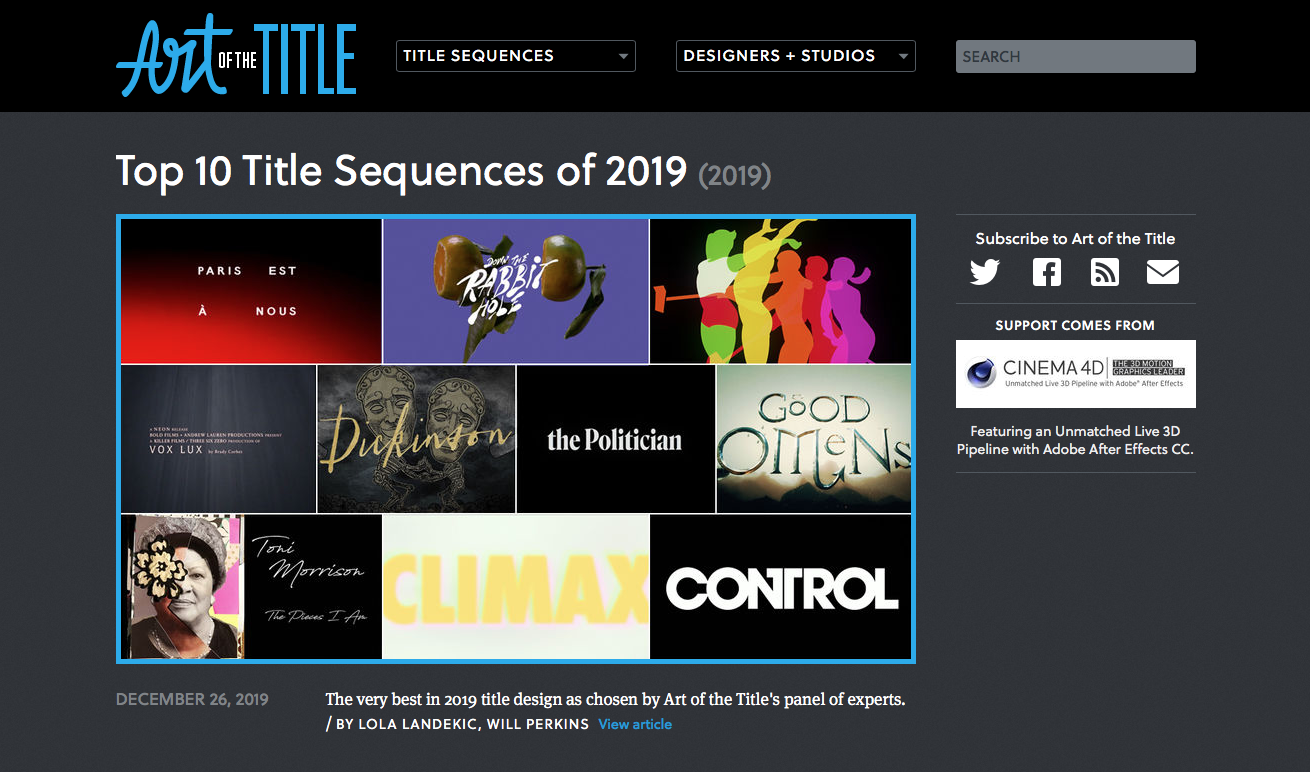Select the colorful silhouettes thumbnail

click(x=781, y=291)
